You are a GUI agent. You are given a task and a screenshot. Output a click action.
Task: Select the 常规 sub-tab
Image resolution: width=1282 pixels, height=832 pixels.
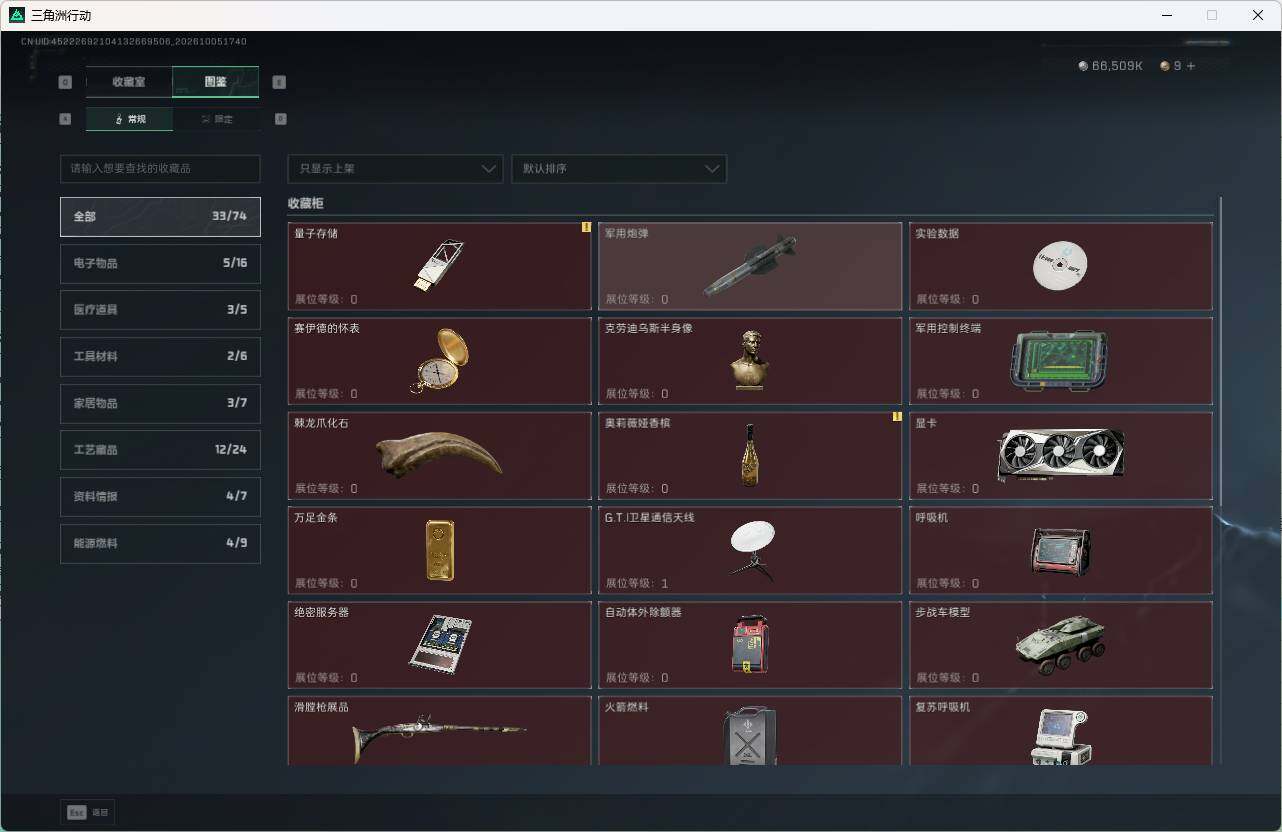click(129, 119)
